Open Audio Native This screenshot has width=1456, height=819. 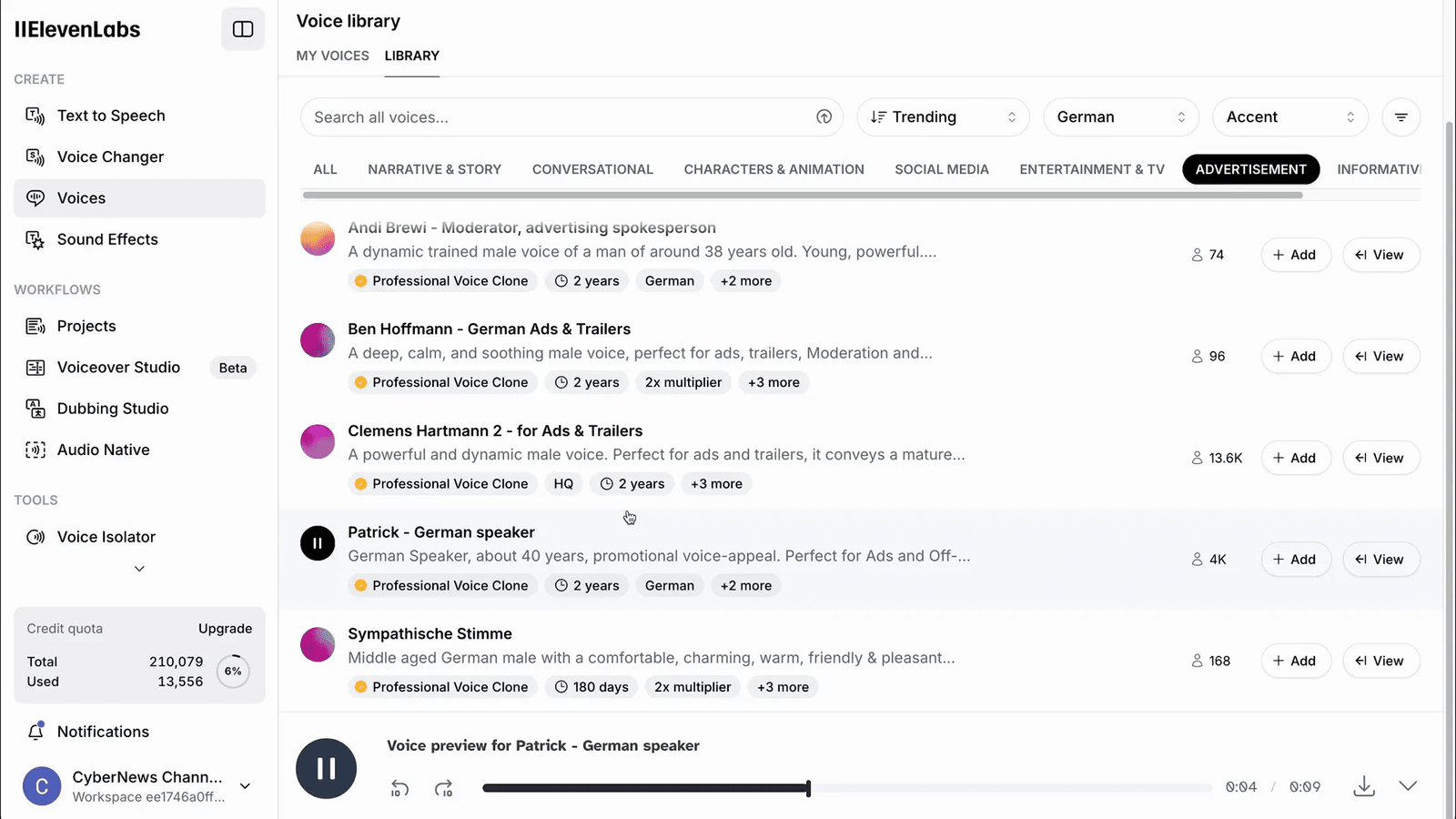[x=139, y=450]
